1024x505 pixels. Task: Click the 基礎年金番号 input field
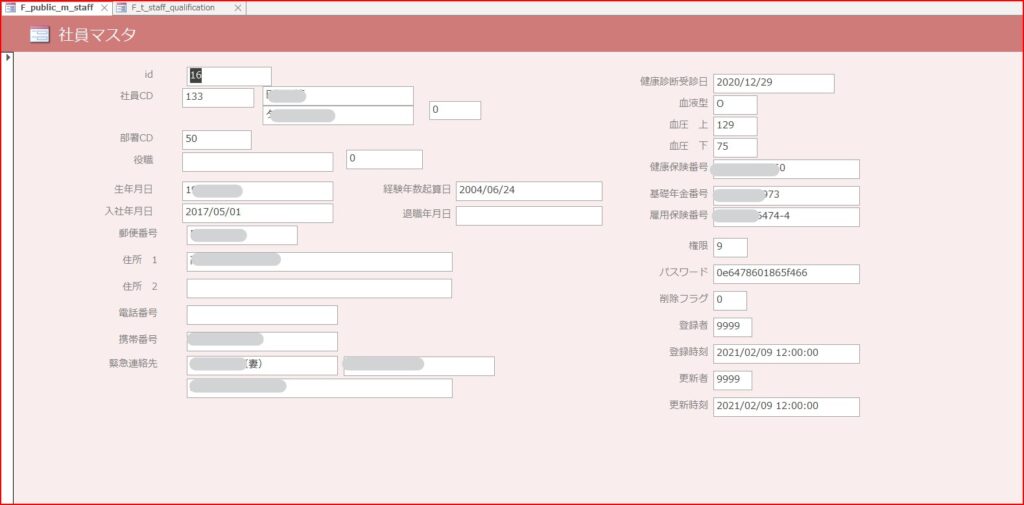(x=786, y=195)
